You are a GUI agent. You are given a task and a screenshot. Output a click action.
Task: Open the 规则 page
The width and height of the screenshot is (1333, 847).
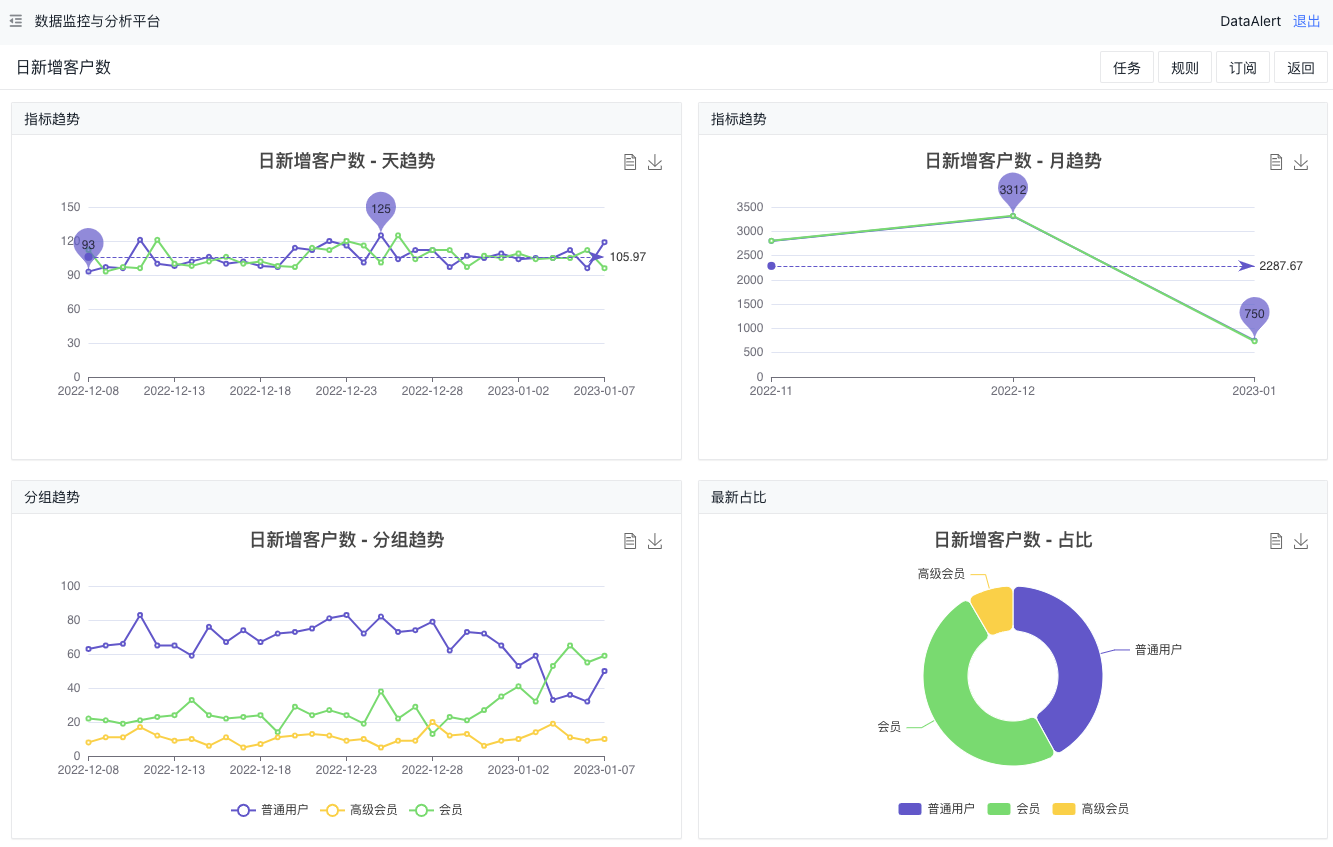point(1185,68)
